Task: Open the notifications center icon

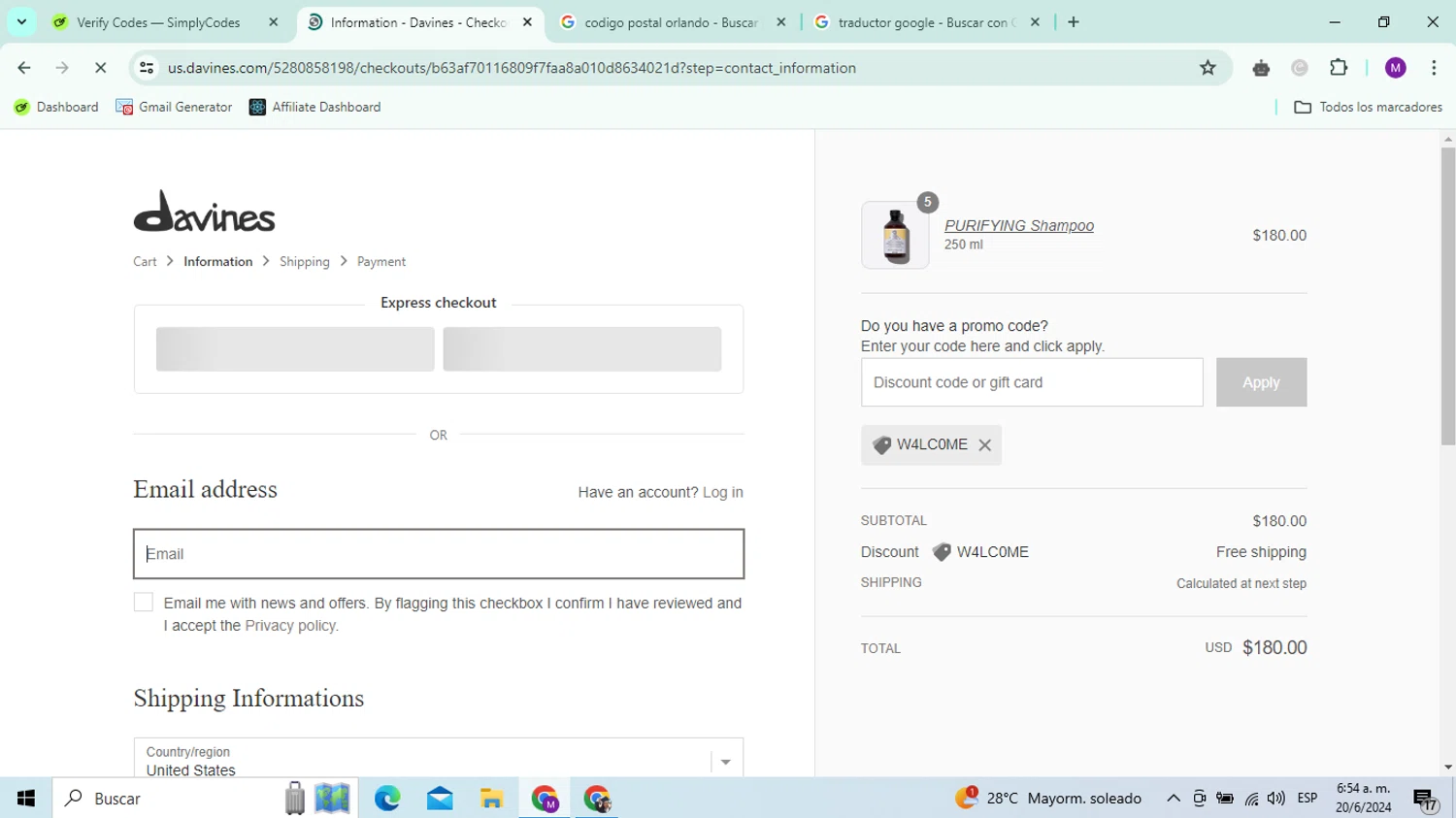Action: pyautogui.click(x=1425, y=799)
